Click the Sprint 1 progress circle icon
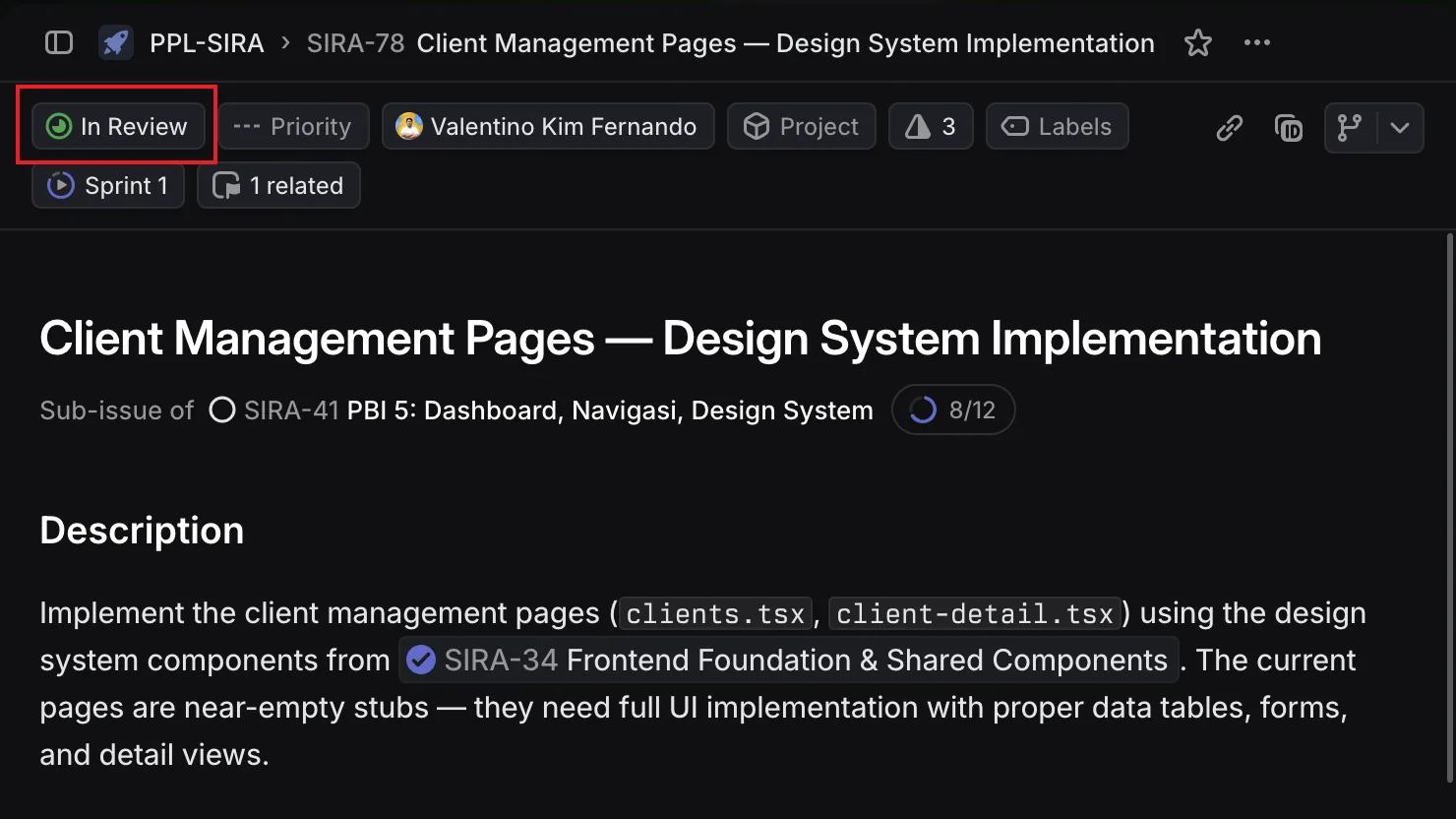 click(59, 185)
